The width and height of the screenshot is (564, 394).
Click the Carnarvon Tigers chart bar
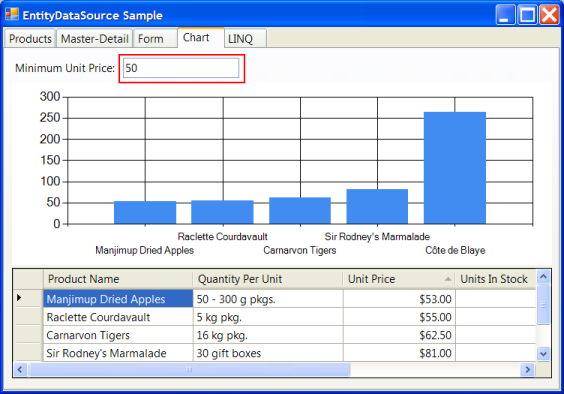pos(300,211)
